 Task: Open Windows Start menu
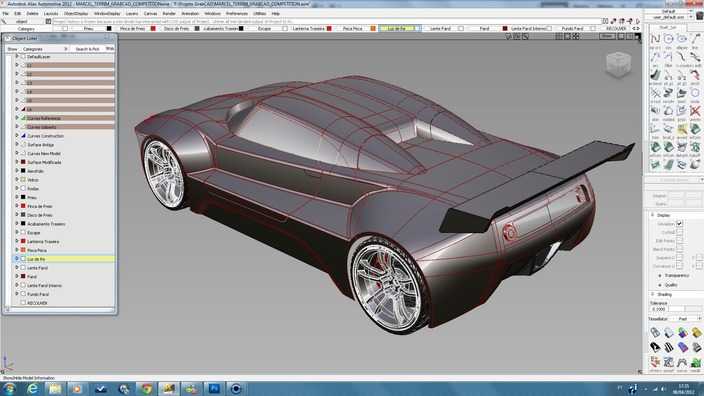click(9, 389)
